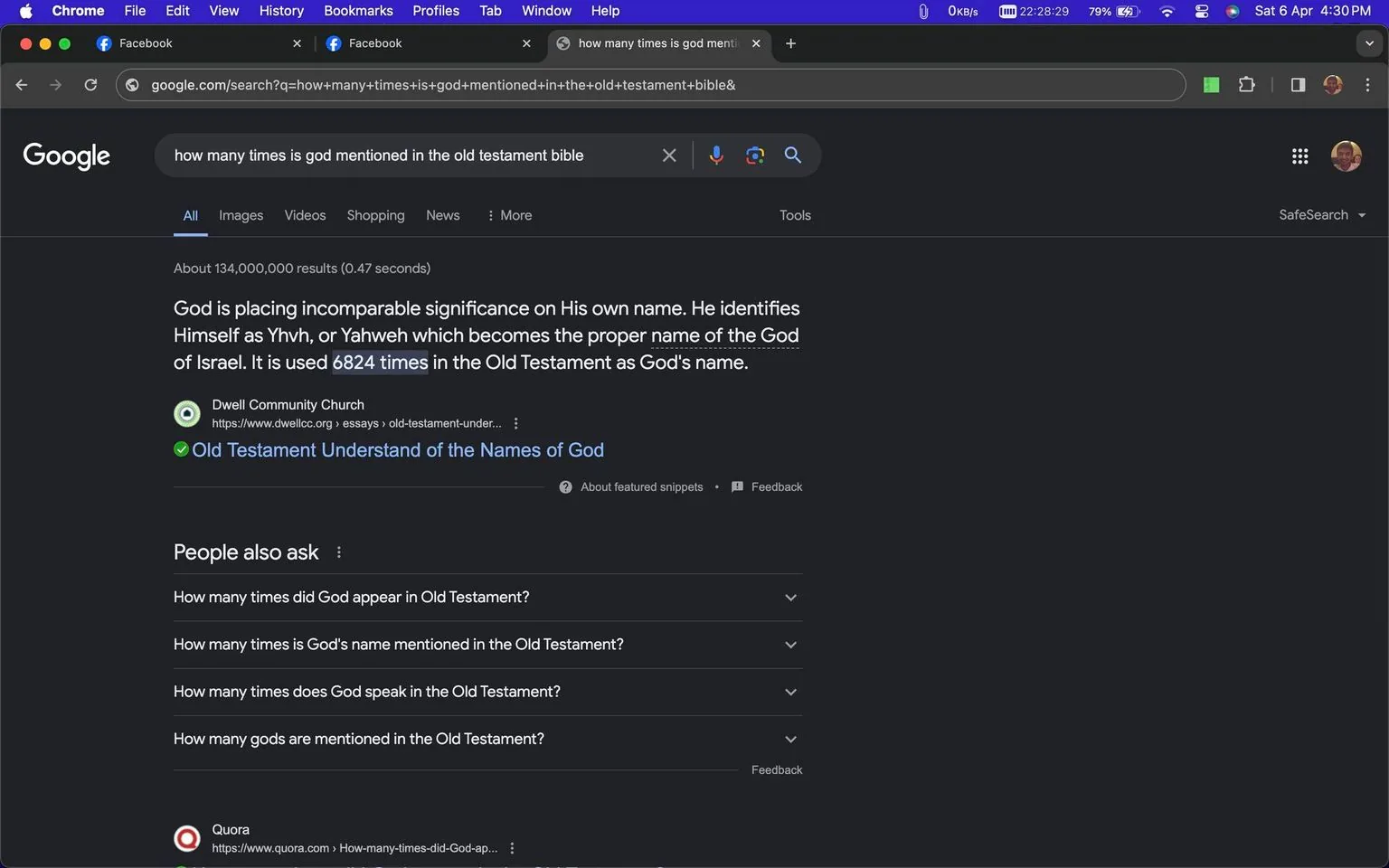Screen dimensions: 1389x868
Task: Open Google Lens camera search
Action: tap(754, 155)
